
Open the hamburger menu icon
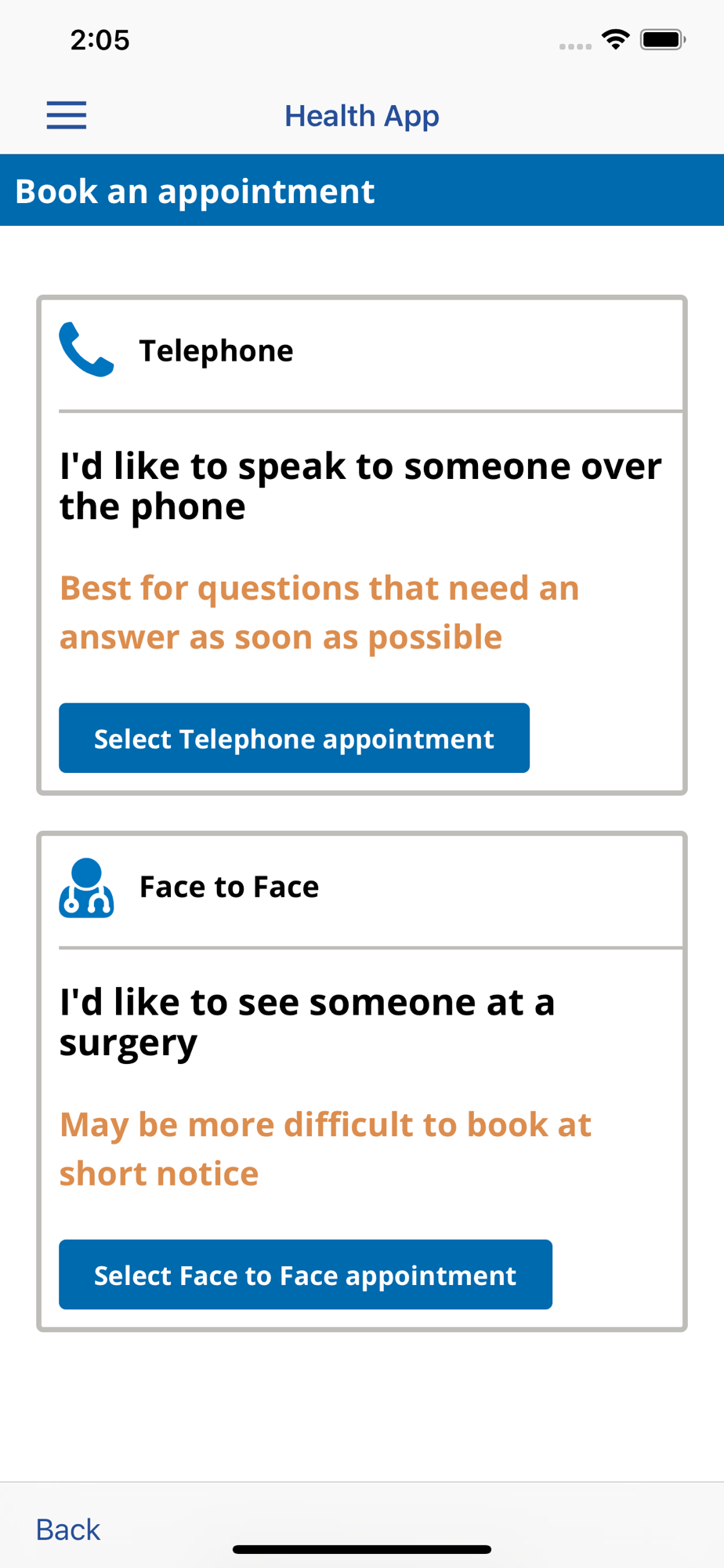pyautogui.click(x=67, y=115)
